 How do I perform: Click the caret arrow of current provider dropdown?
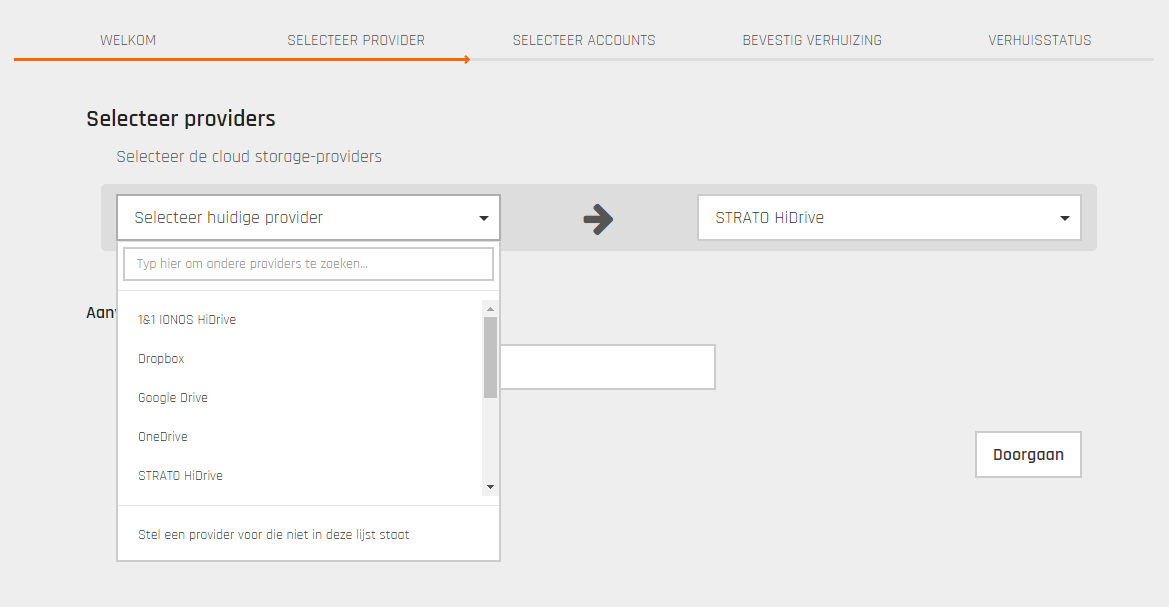coord(484,218)
